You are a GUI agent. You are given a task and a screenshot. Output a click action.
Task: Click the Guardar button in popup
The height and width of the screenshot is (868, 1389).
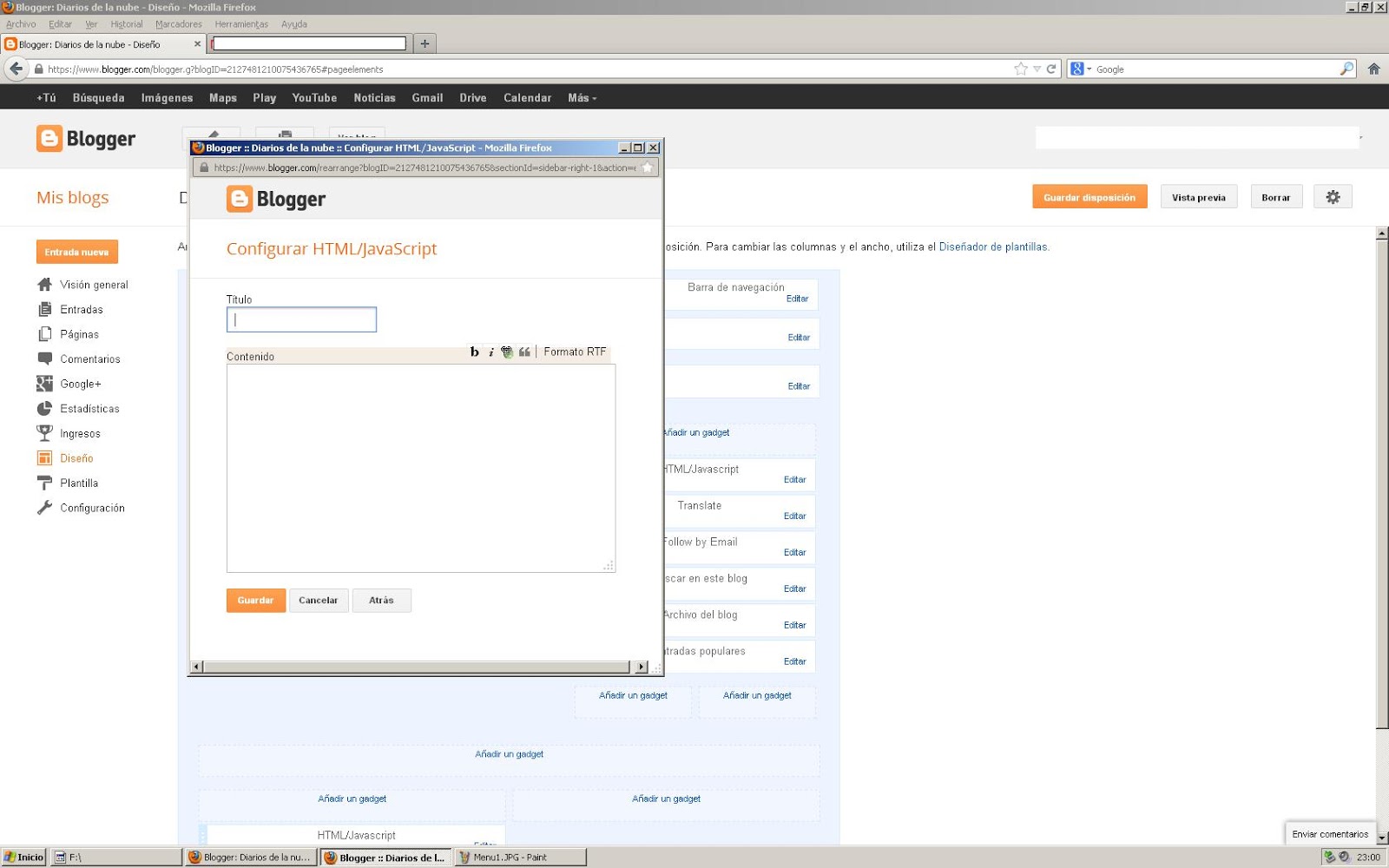[x=255, y=601]
